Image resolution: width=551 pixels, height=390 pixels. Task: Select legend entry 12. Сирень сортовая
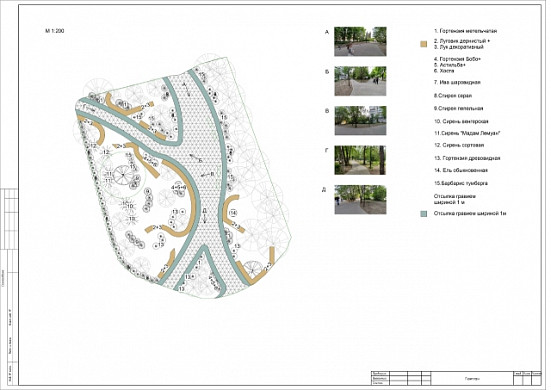[459, 145]
